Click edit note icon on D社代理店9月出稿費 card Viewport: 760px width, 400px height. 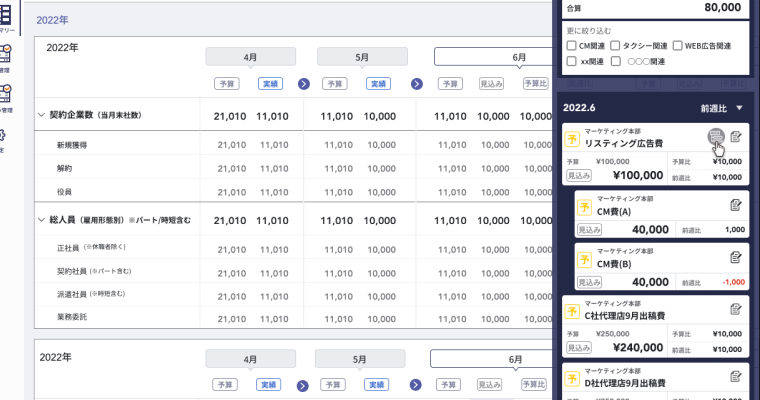[x=736, y=376]
